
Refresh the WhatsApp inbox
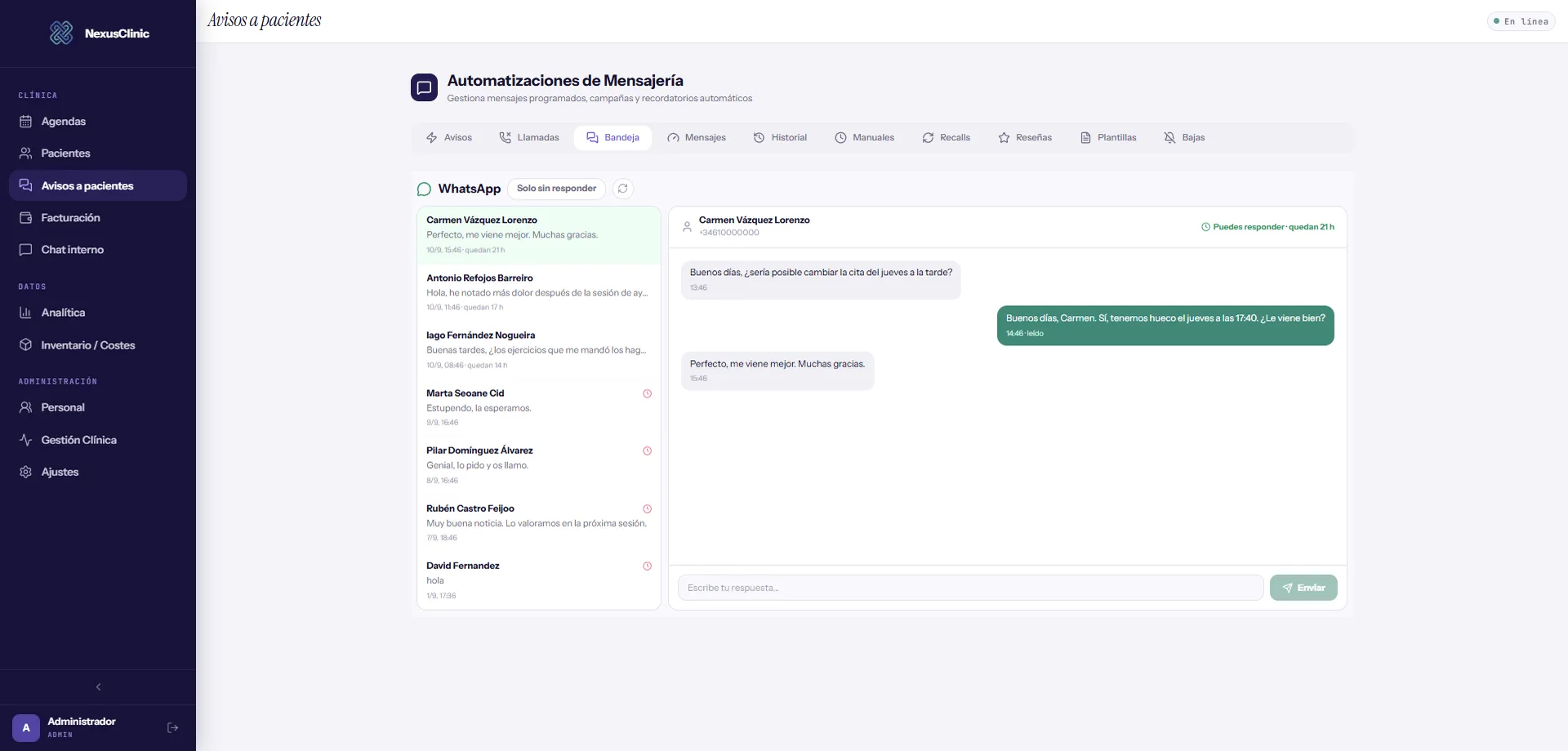(x=622, y=189)
